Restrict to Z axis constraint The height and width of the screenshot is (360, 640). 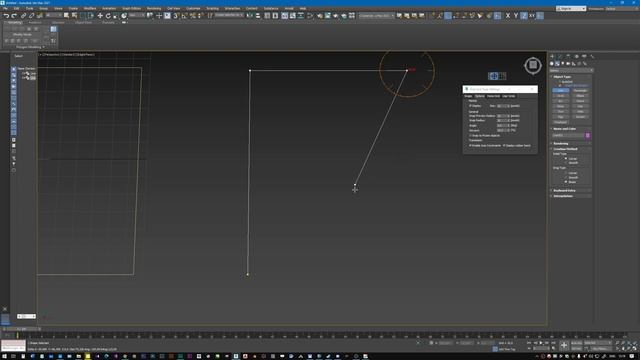[x=524, y=16]
